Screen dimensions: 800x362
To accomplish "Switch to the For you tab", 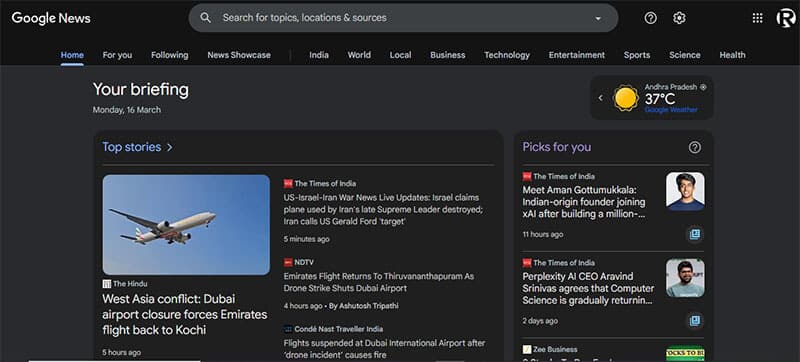I will [x=117, y=55].
